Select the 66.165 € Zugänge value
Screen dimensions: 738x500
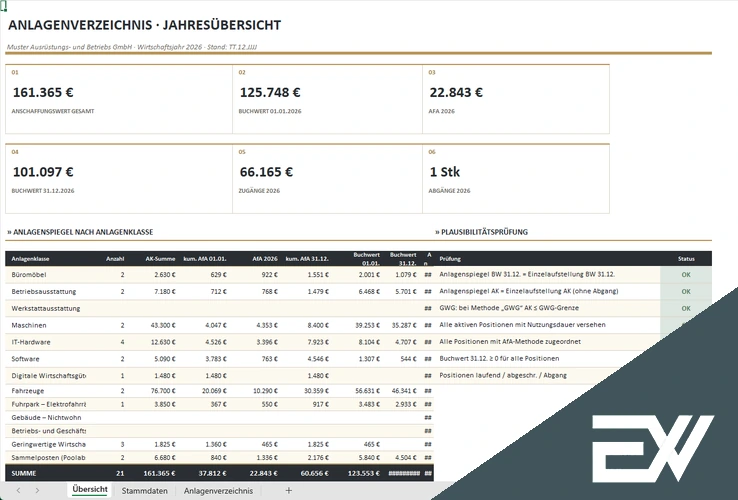(x=266, y=172)
